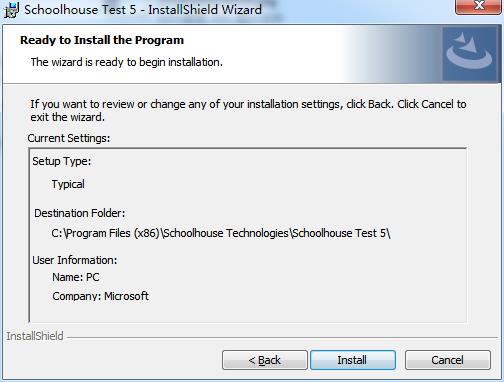Screen dimensions: 504x382
Task: Click the Install button
Action: pyautogui.click(x=353, y=360)
